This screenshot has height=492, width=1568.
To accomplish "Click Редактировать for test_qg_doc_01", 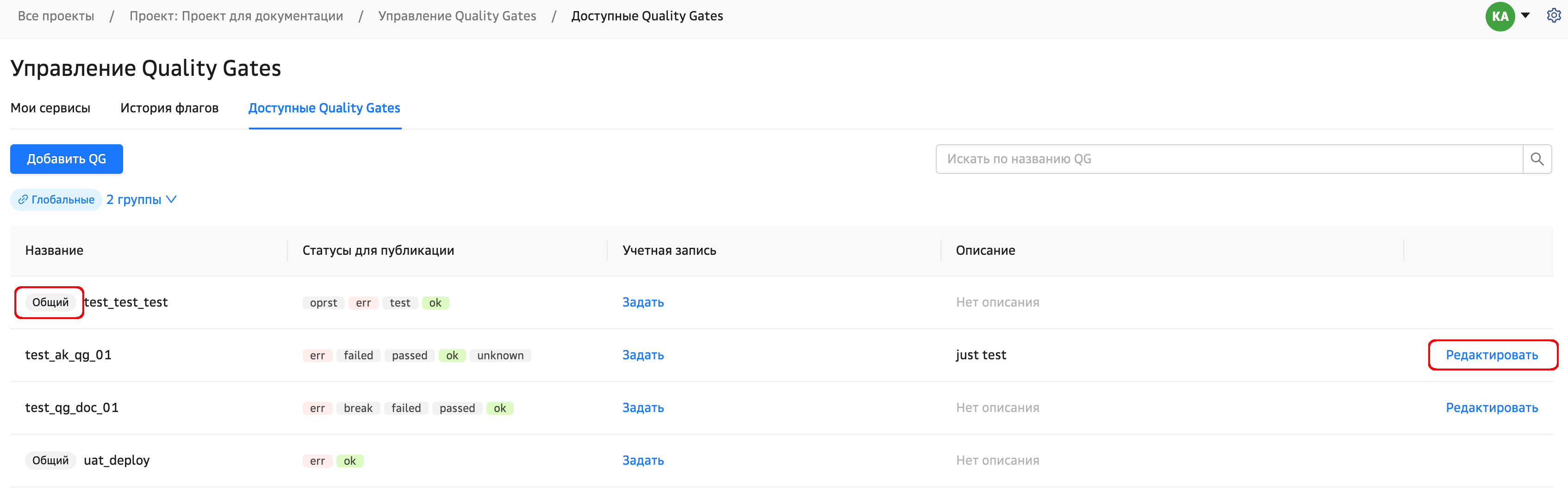I will pyautogui.click(x=1491, y=407).
